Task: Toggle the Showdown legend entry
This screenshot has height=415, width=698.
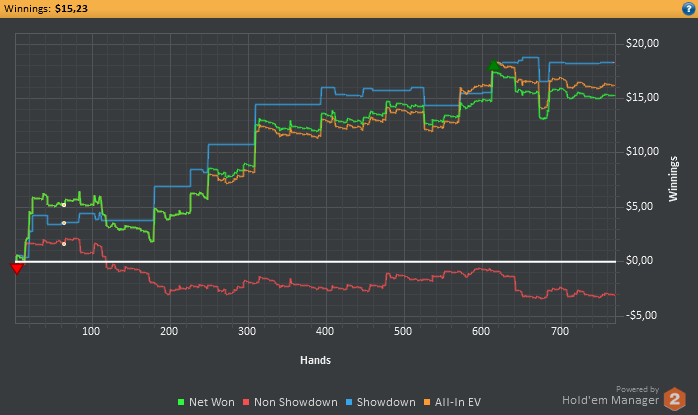Action: pos(381,402)
